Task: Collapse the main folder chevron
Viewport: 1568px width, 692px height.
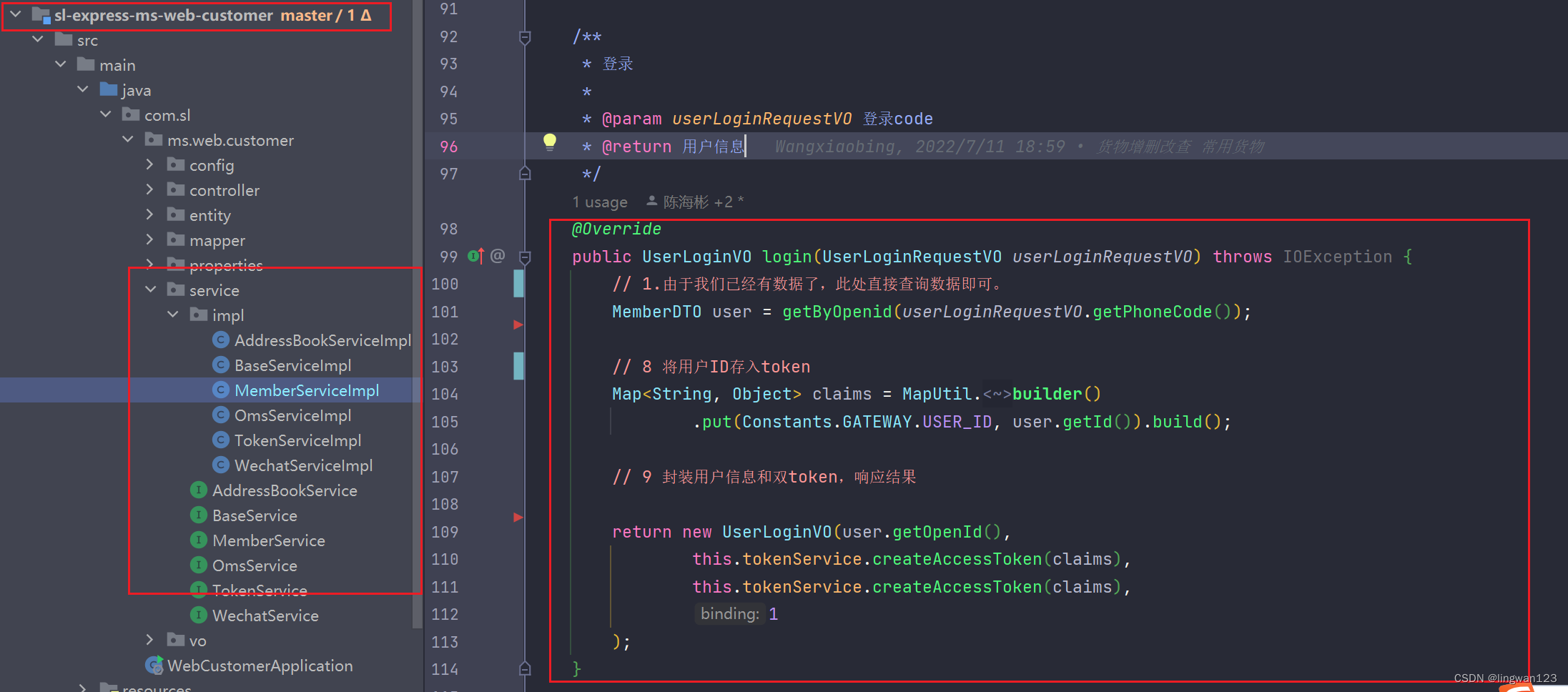Action: [x=61, y=64]
